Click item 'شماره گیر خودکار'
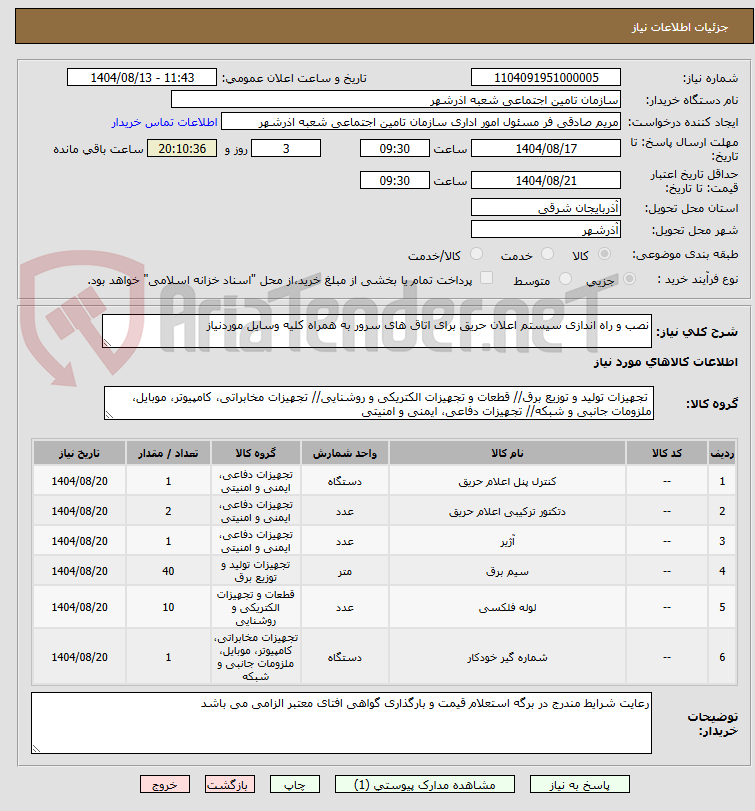The height and width of the screenshot is (811, 755). click(x=507, y=657)
